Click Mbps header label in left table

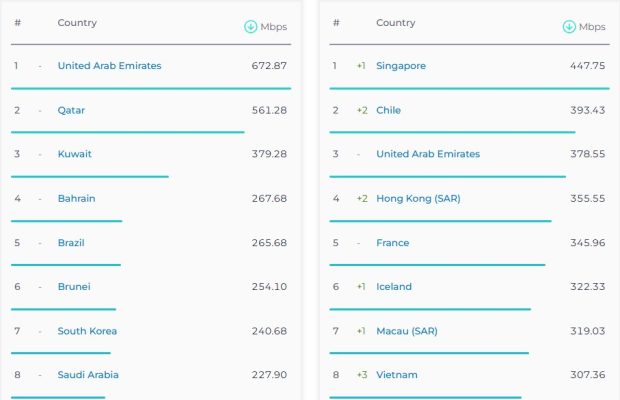pos(274,27)
